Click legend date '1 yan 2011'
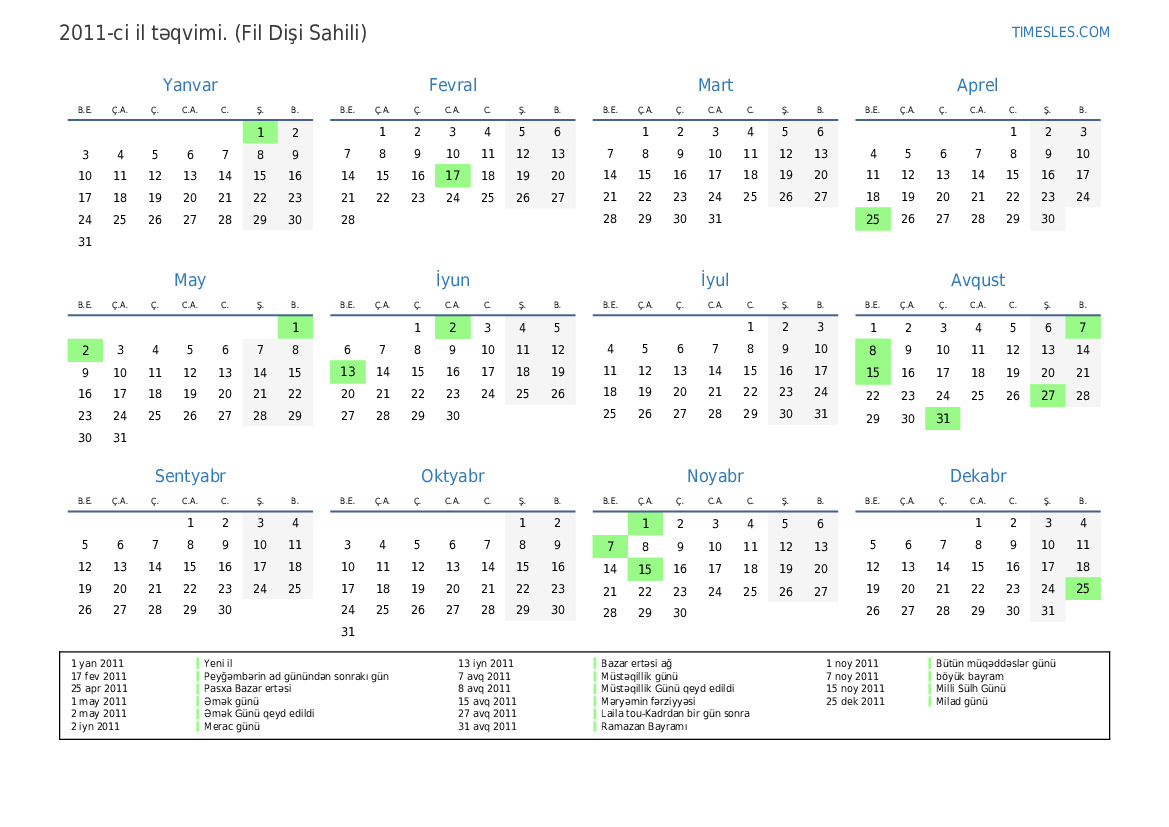Screen dimensions: 1169x827 (97, 663)
